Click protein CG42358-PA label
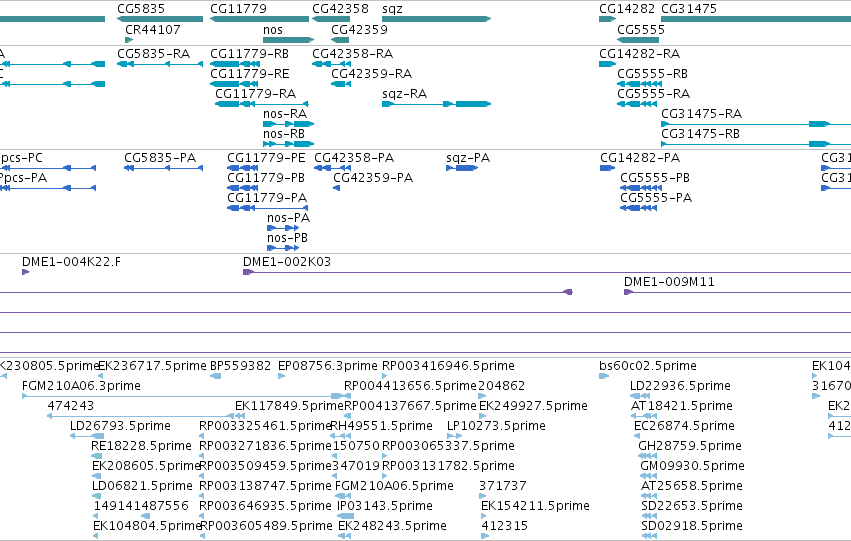The width and height of the screenshot is (851, 541). click(x=354, y=158)
